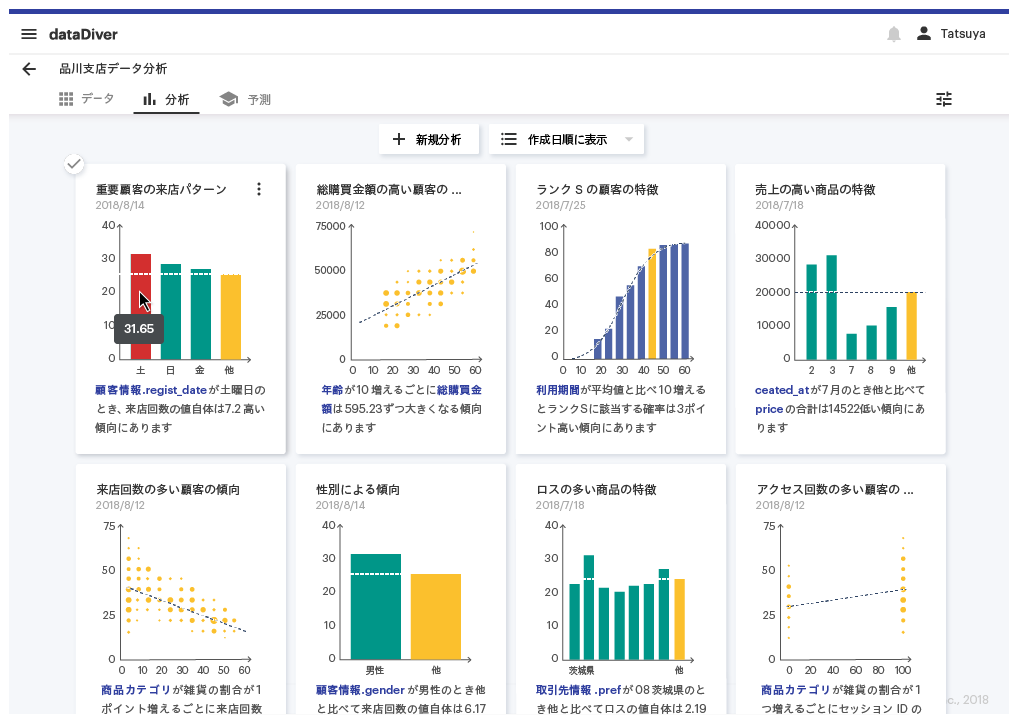Click the list icon beside 作成日順に表示
The image size is (1018, 723).
[x=508, y=139]
